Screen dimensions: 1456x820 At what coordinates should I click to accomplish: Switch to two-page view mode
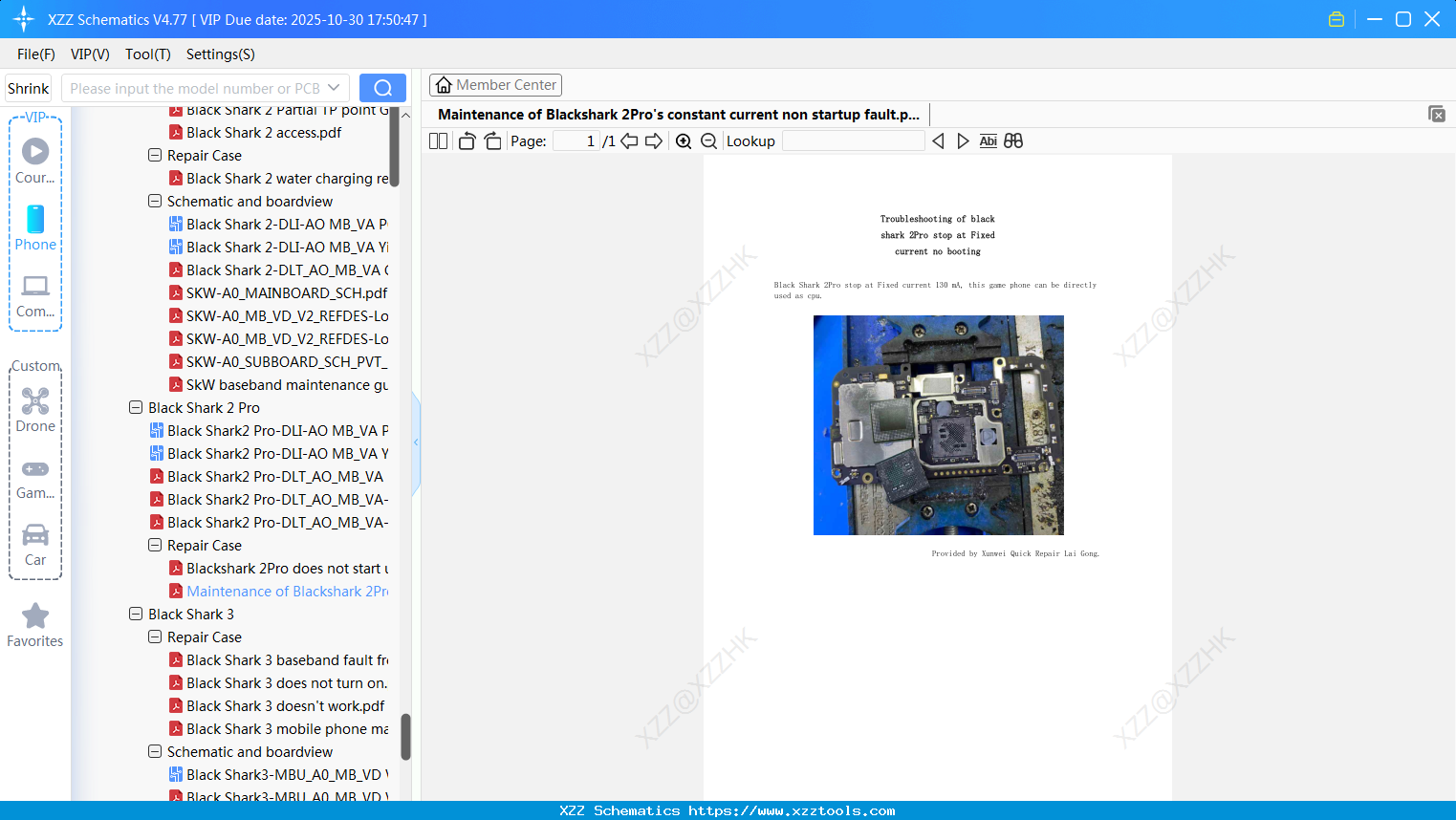click(438, 140)
